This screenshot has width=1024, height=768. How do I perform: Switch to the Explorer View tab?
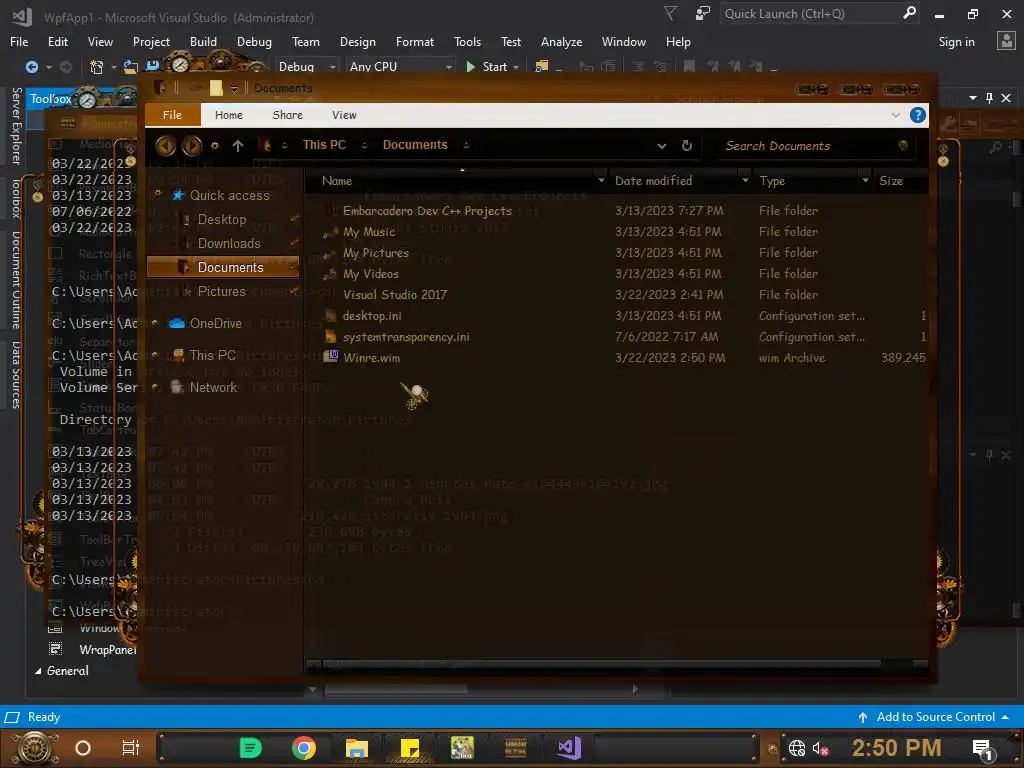click(x=344, y=115)
